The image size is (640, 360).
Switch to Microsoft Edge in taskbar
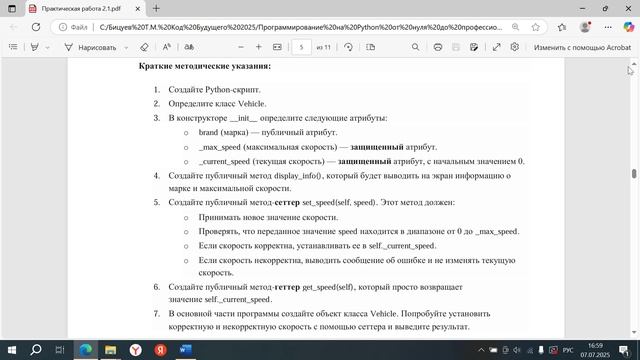coord(86,350)
